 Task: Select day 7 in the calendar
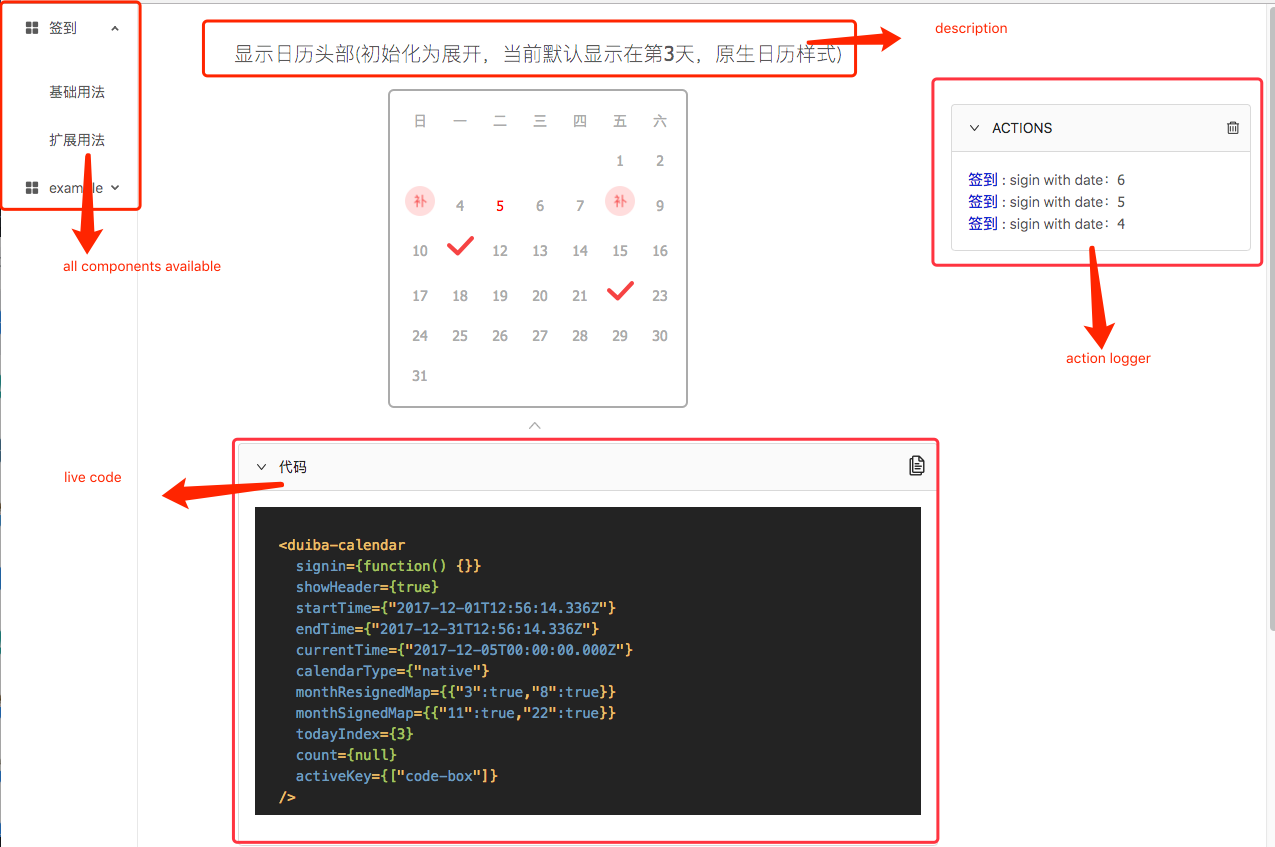[x=580, y=206]
